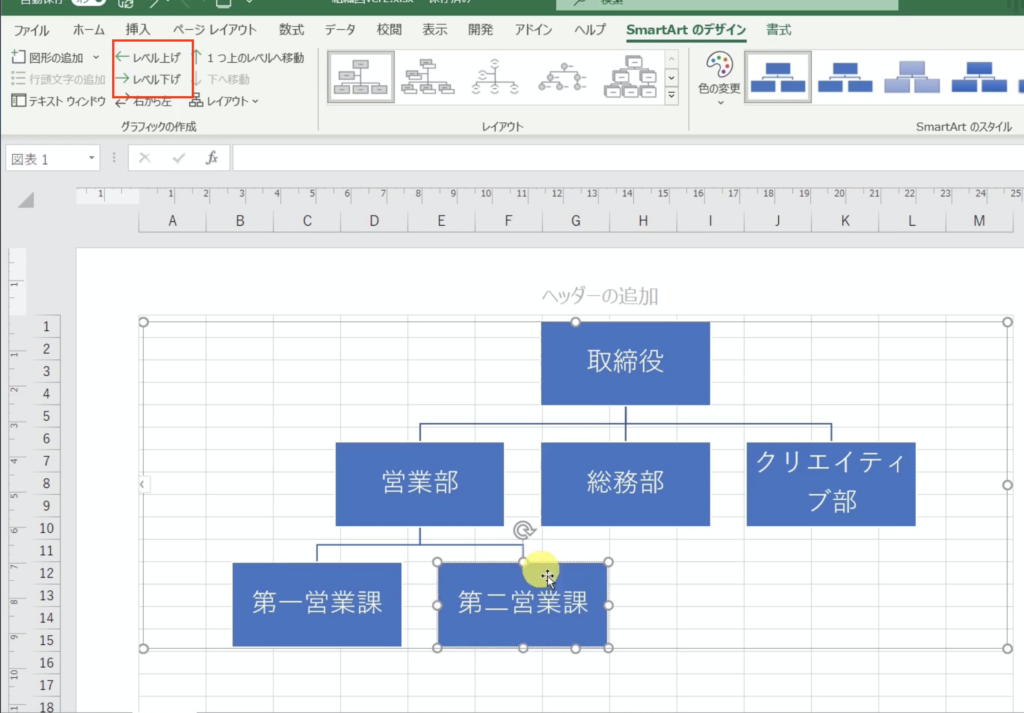
Task: Expand the layouts gallery more button
Action: [671, 95]
